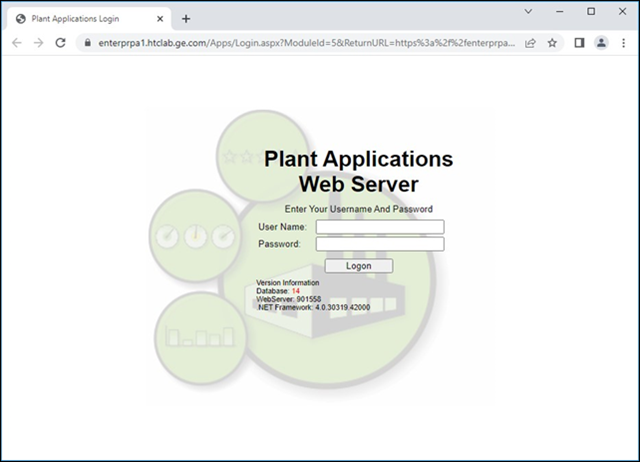Viewport: 640px width, 462px height.
Task: Select the Plant Applications Login tab
Action: pyautogui.click(x=89, y=19)
